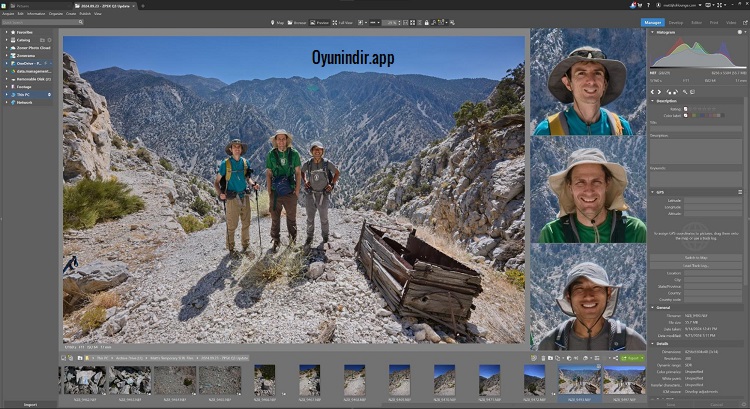The image size is (750, 409).
Task: Collapse the Histogram panel section
Action: (x=652, y=32)
